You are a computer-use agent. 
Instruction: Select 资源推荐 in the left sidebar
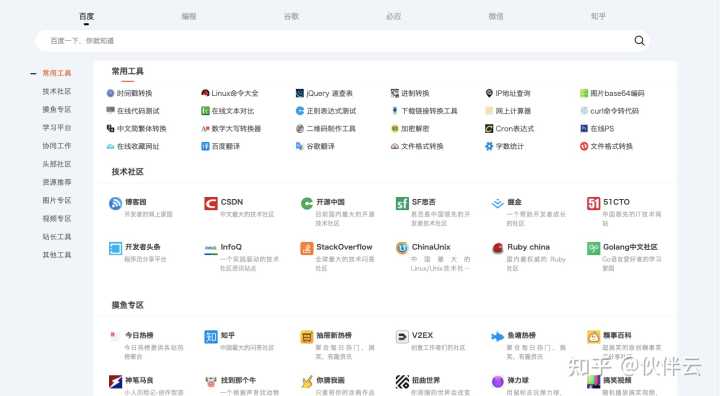56,182
